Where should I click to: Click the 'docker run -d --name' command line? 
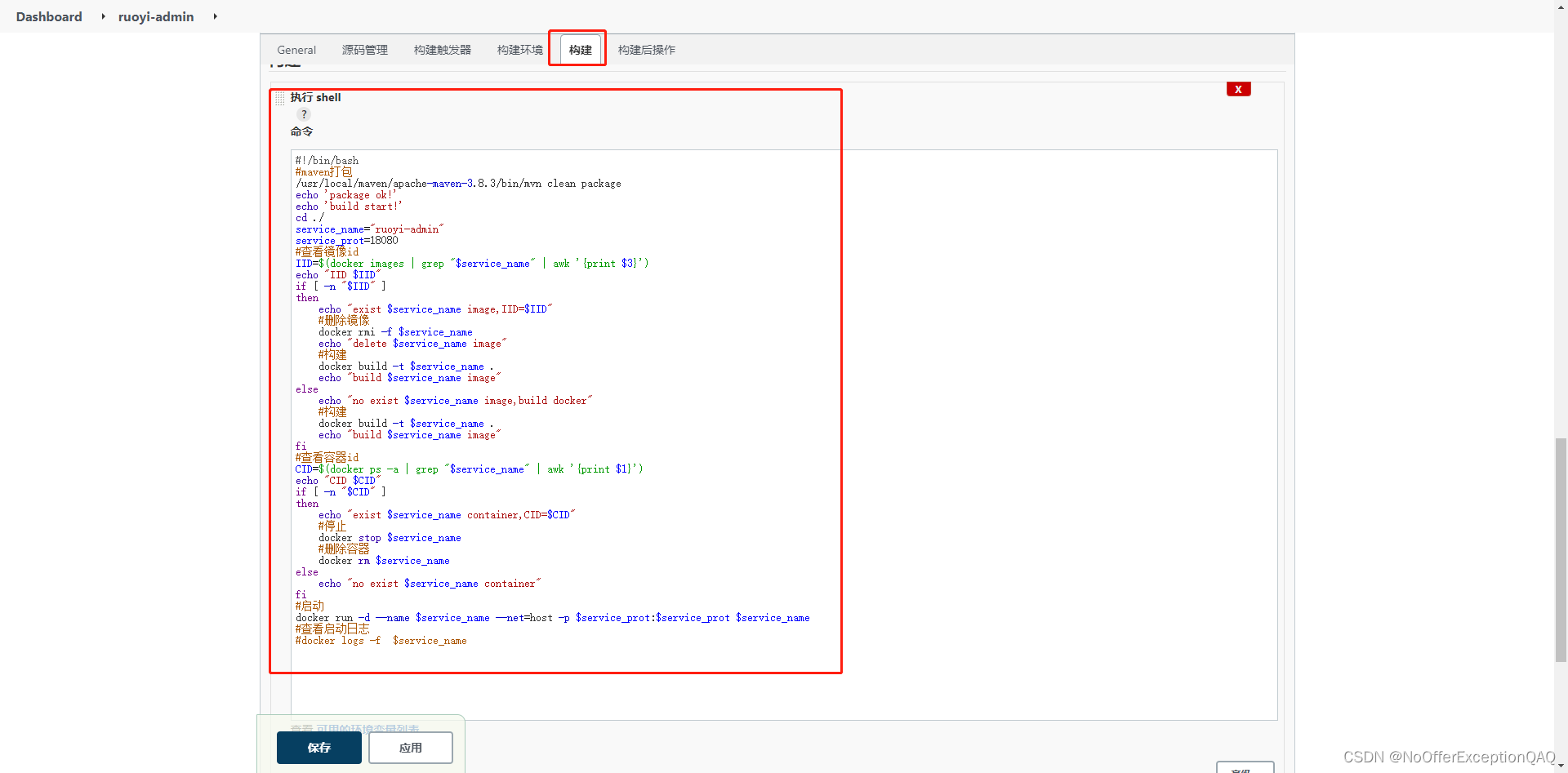point(553,618)
